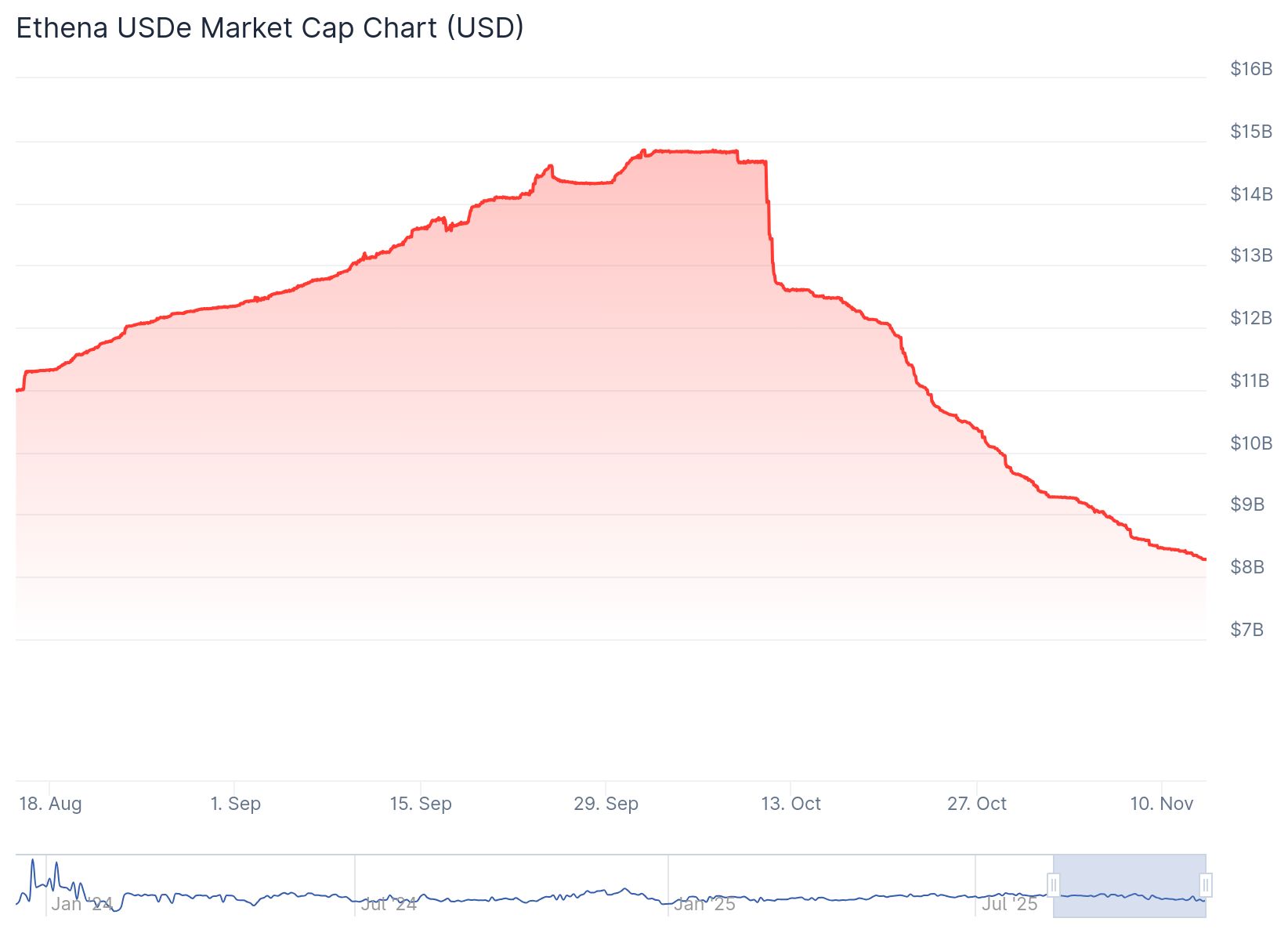Image resolution: width=1288 pixels, height=940 pixels.
Task: Click the Jul '24 label in navigator
Action: click(x=389, y=904)
